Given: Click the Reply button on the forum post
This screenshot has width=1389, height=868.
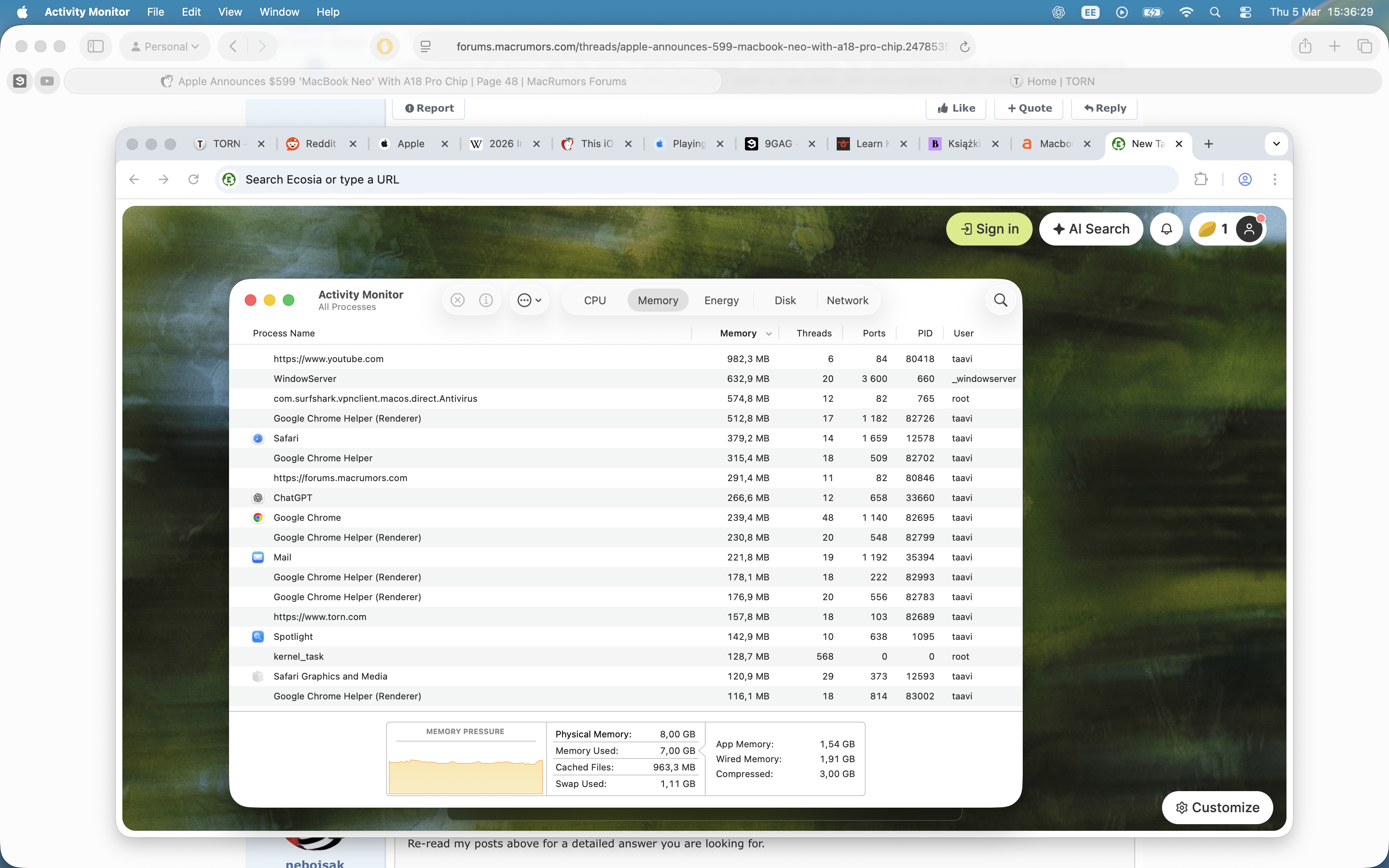Looking at the screenshot, I should click(1104, 108).
